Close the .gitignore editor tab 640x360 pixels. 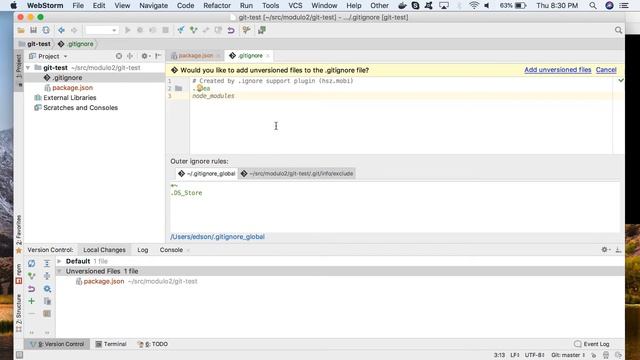coord(268,56)
